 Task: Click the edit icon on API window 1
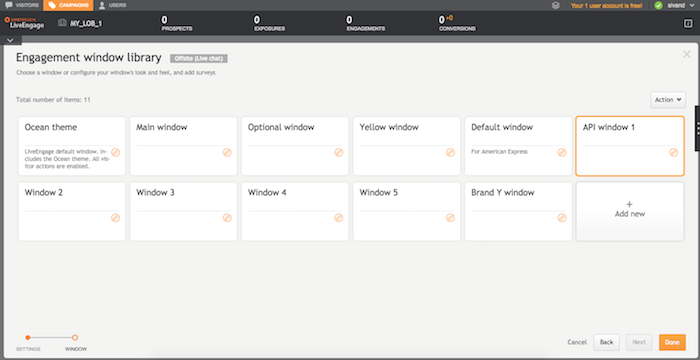click(x=674, y=152)
